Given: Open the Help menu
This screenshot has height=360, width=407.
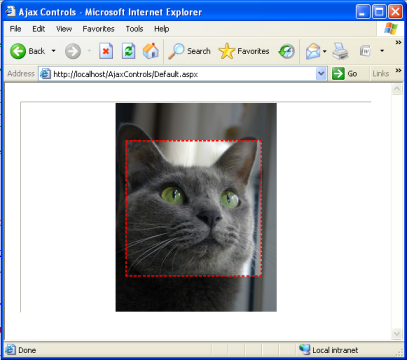Looking at the screenshot, I should [162, 29].
